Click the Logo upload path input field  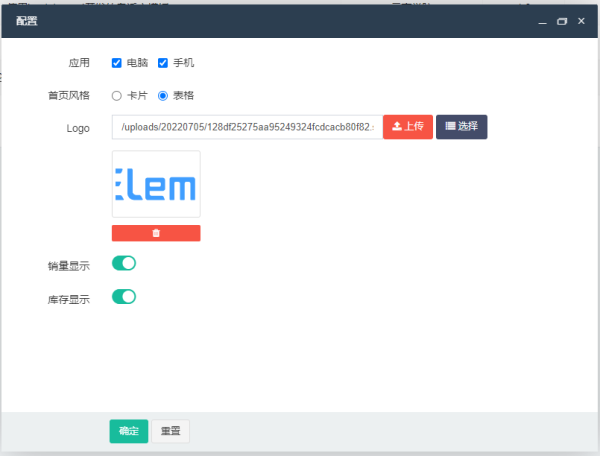[x=247, y=127]
